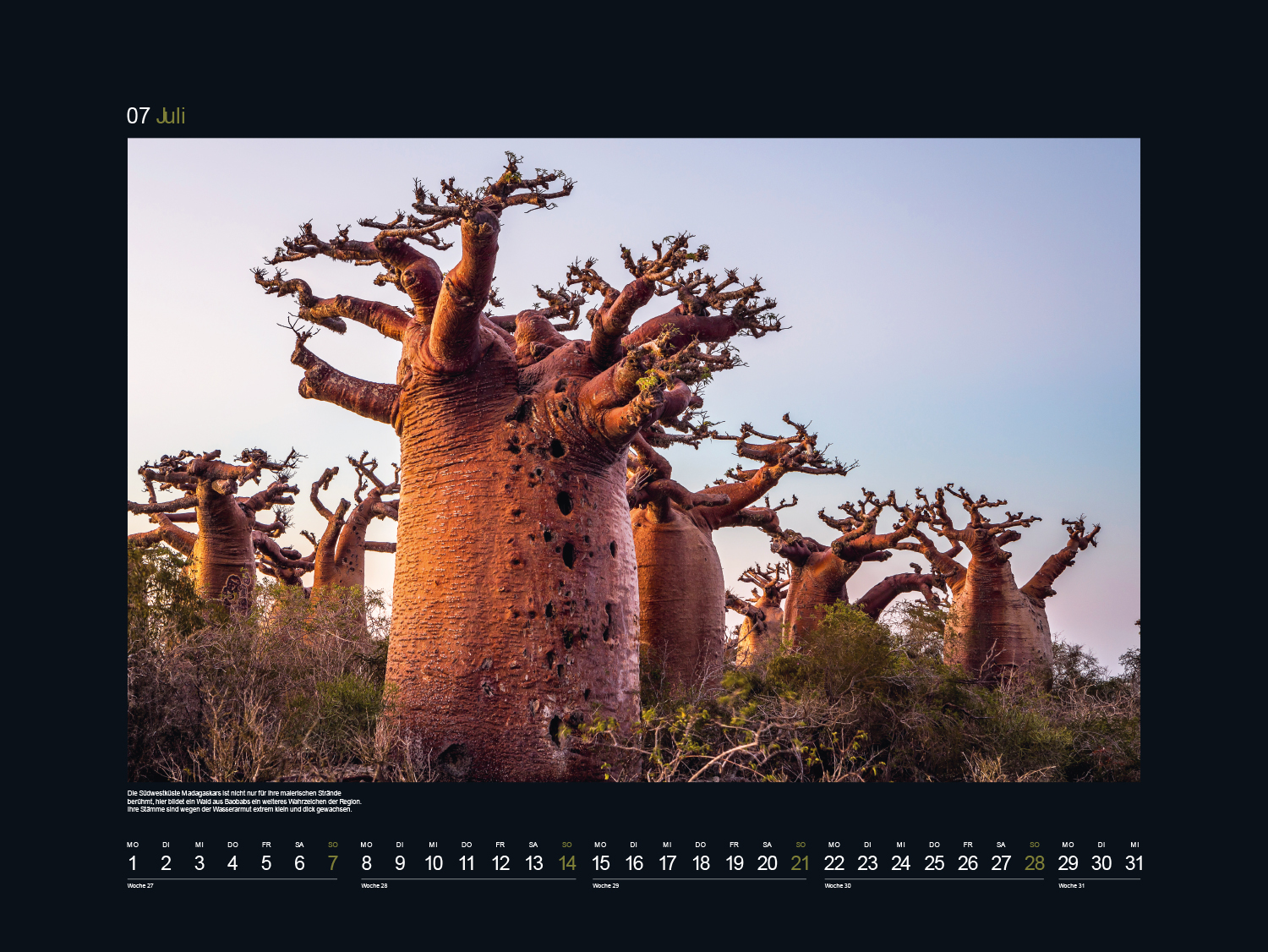Select date 18 in the calendar
Image resolution: width=1268 pixels, height=952 pixels.
(x=701, y=863)
